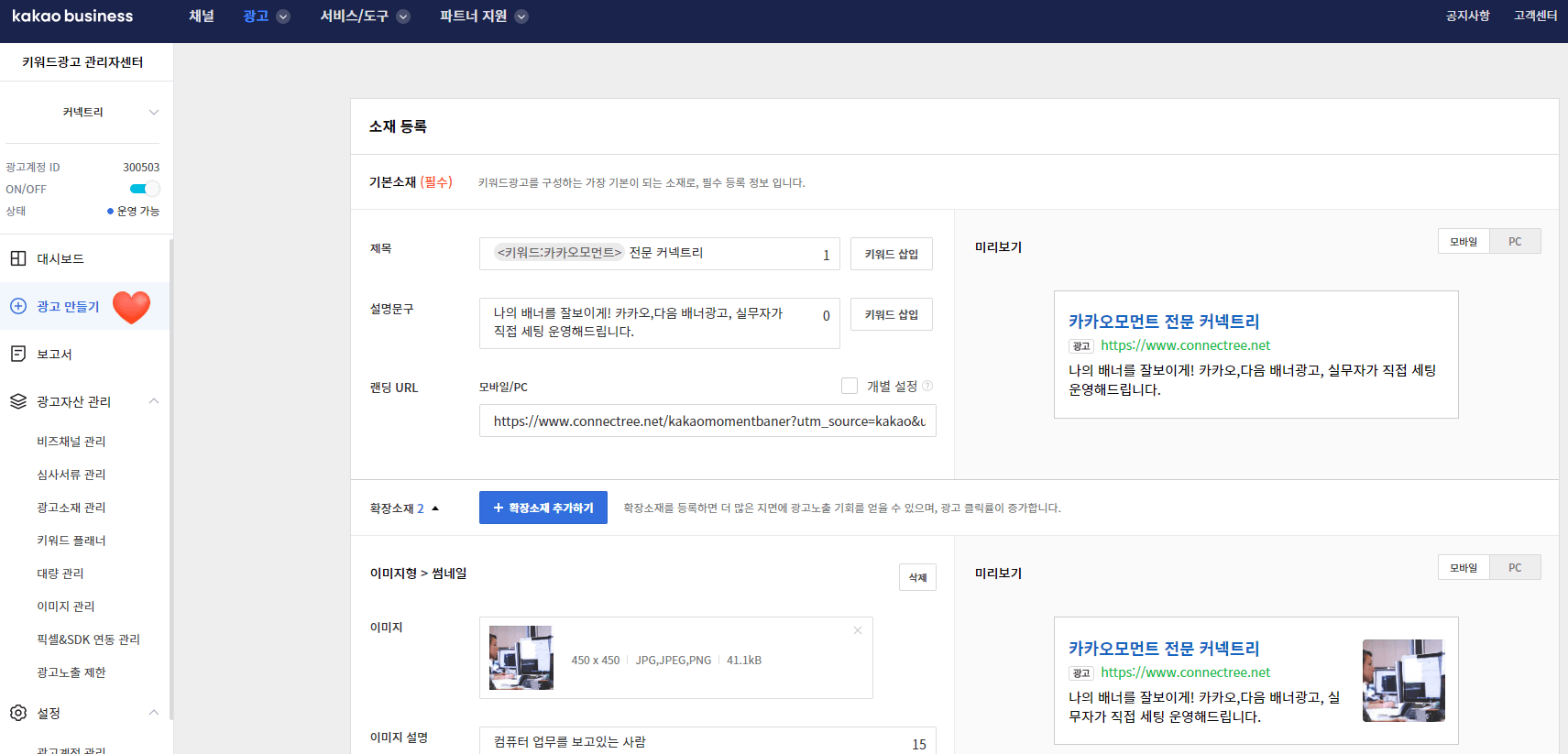Click the 이미지 설명 input field
This screenshot has width=1568, height=754.
click(x=707, y=741)
